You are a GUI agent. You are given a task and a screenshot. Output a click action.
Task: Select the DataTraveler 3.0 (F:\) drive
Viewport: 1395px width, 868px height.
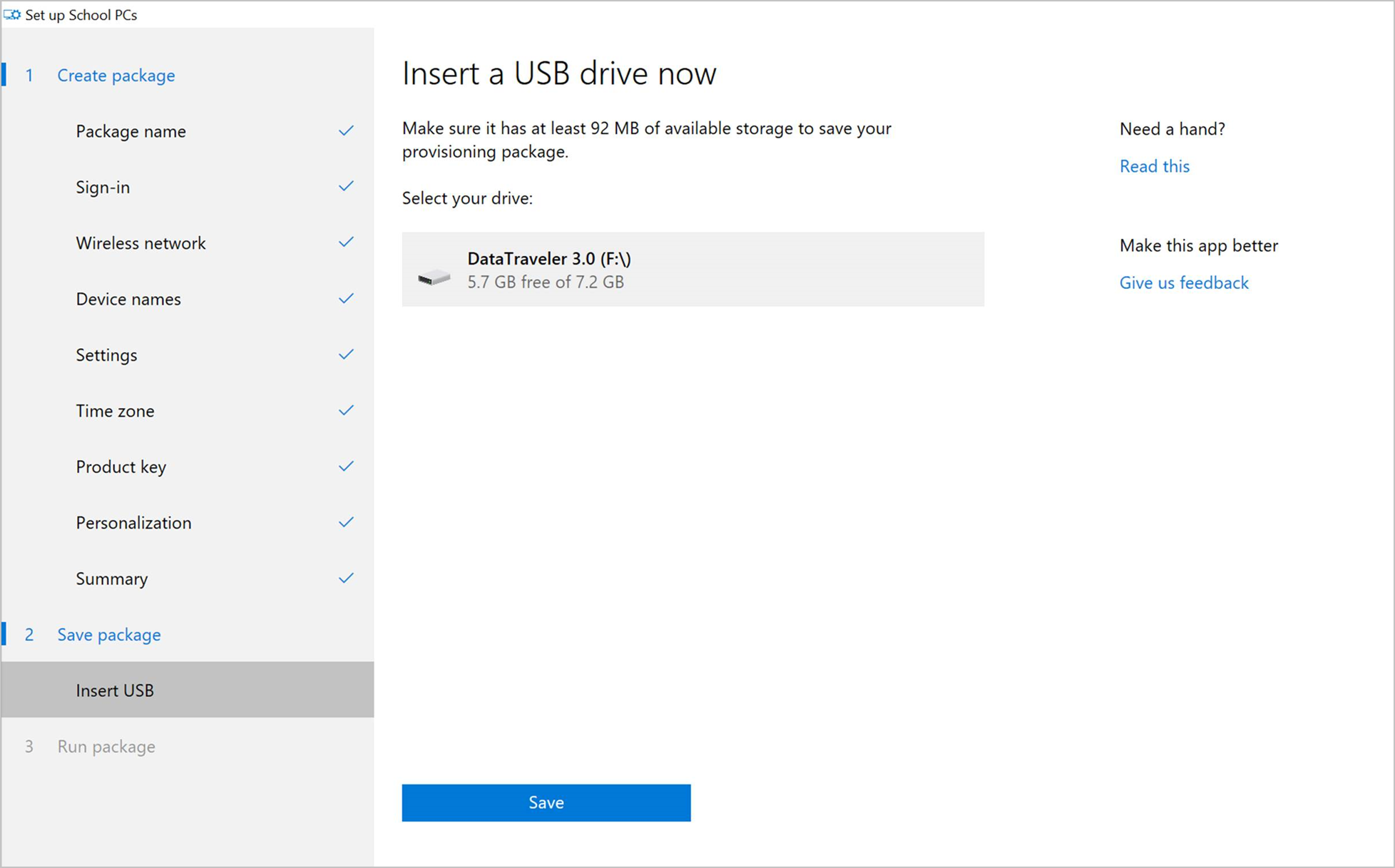pos(692,270)
